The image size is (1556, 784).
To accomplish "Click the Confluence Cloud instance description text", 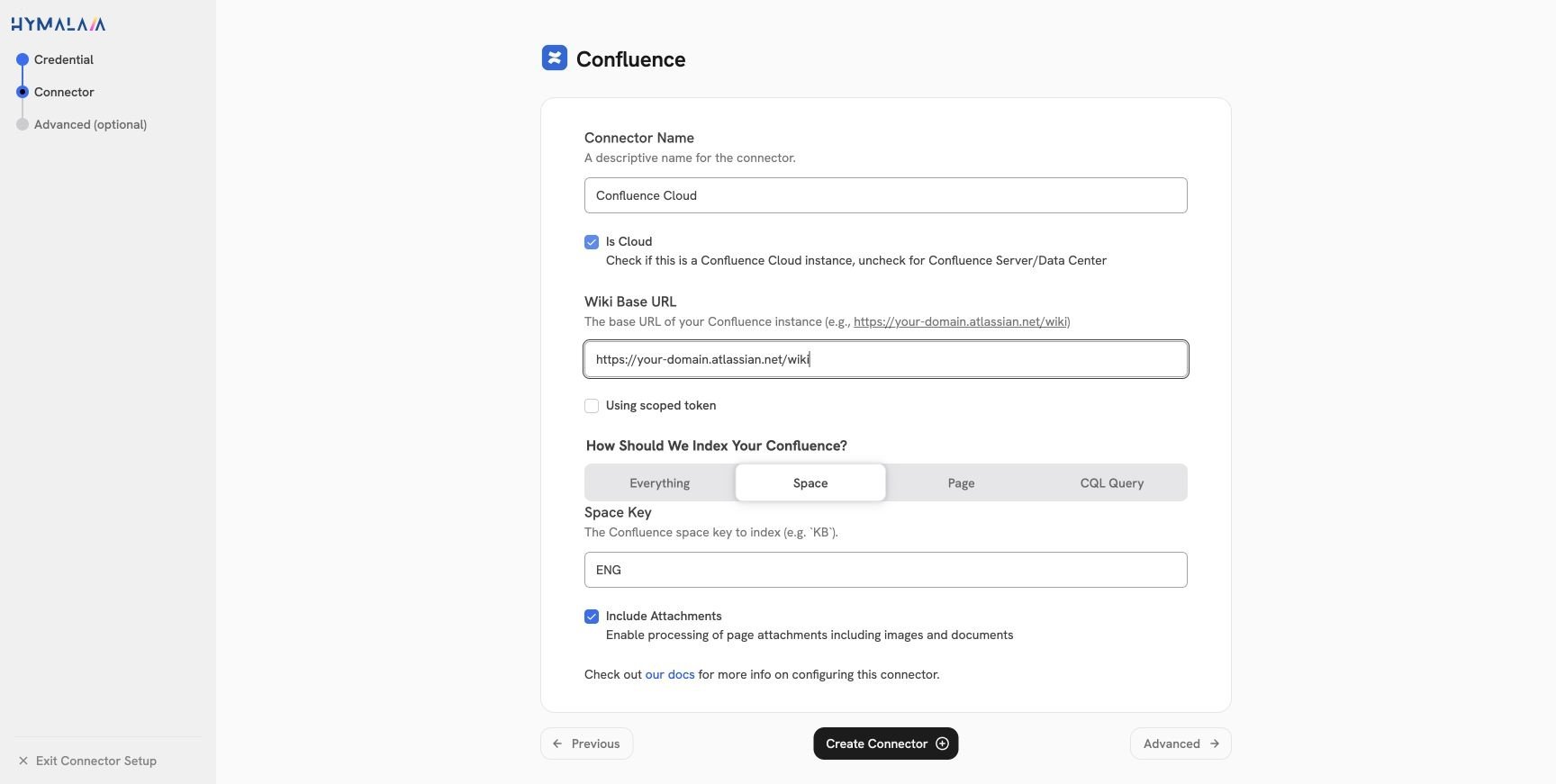I will pyautogui.click(x=856, y=260).
